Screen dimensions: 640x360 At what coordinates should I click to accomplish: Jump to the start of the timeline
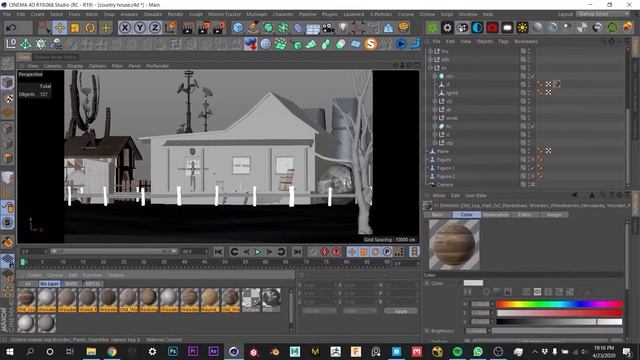219,252
